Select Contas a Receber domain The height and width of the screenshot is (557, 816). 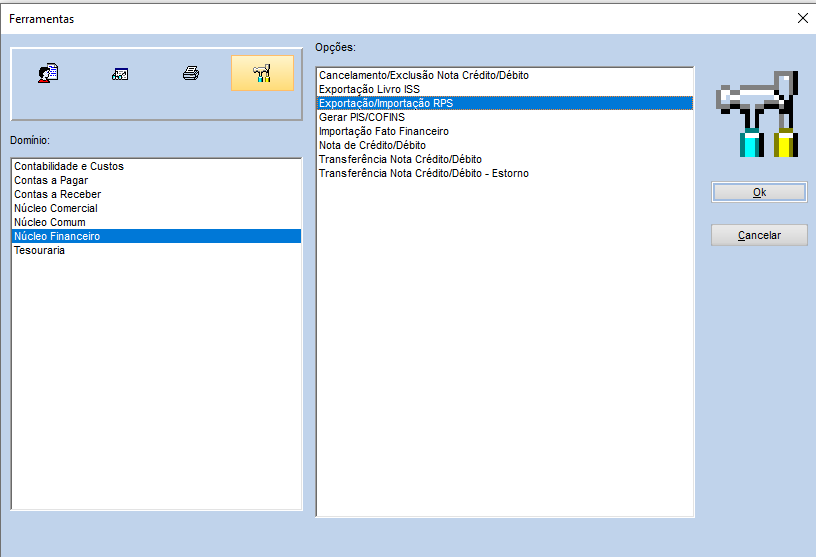(x=58, y=194)
